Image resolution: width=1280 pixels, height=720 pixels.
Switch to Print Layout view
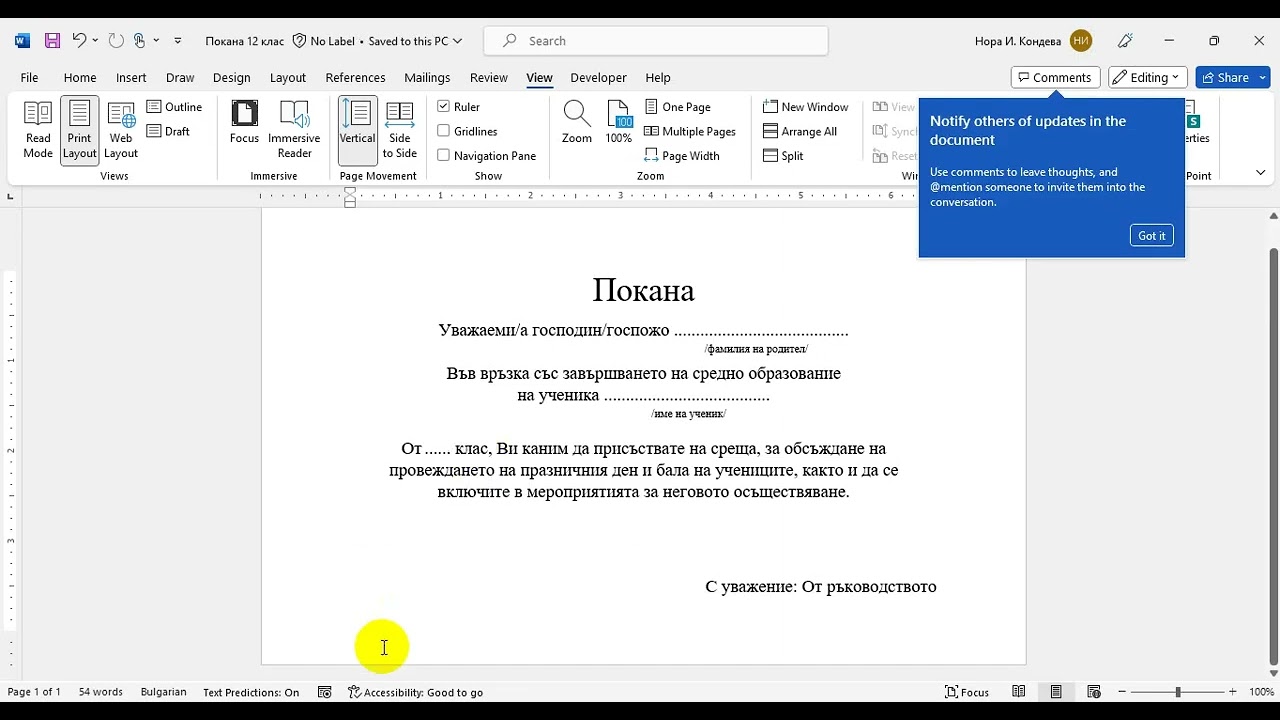tap(79, 130)
